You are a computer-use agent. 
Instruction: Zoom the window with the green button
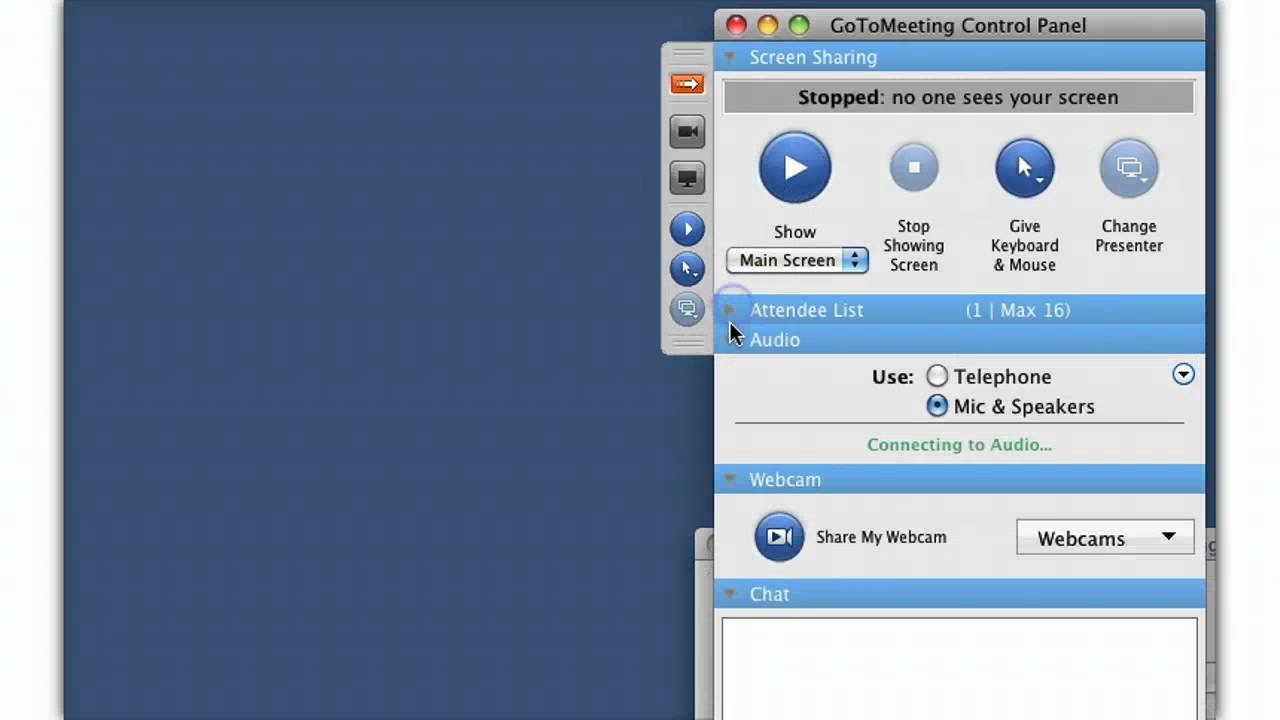(x=798, y=25)
